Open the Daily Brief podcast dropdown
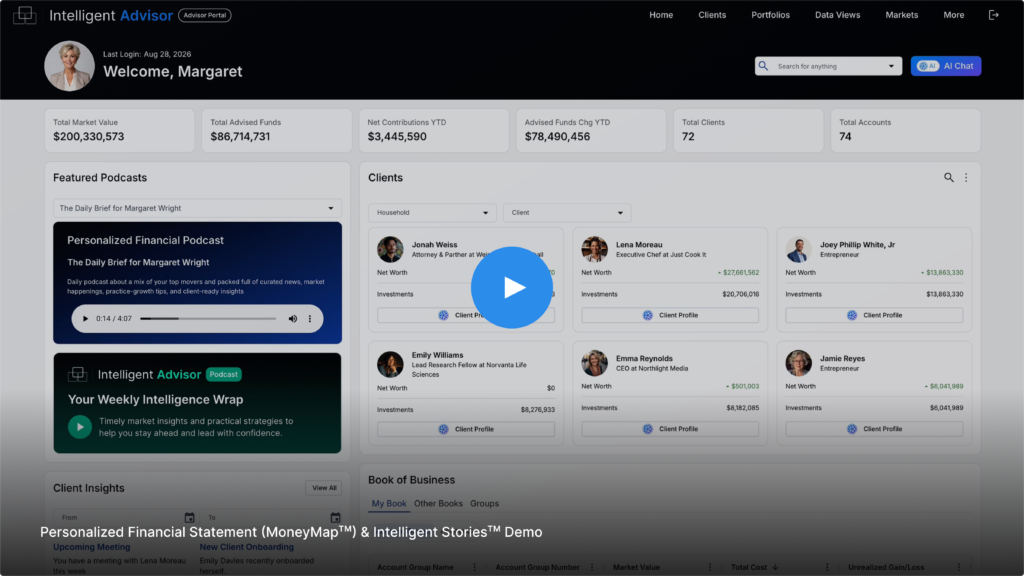Screen dimensions: 1024x576 [x=197, y=208]
